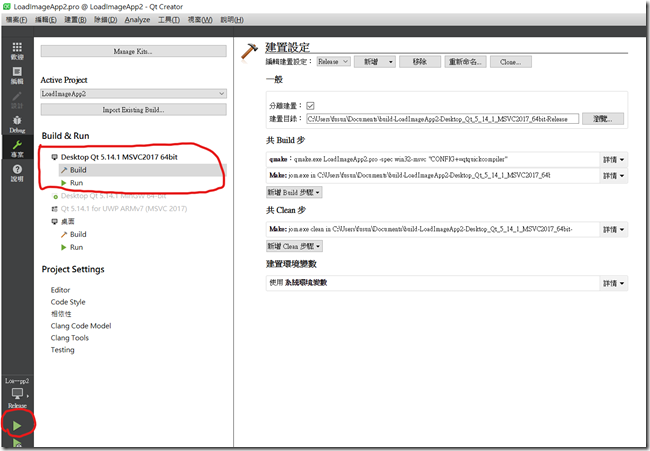This screenshot has width=650, height=451.
Task: Open Clang Tools settings
Action: (x=70, y=338)
